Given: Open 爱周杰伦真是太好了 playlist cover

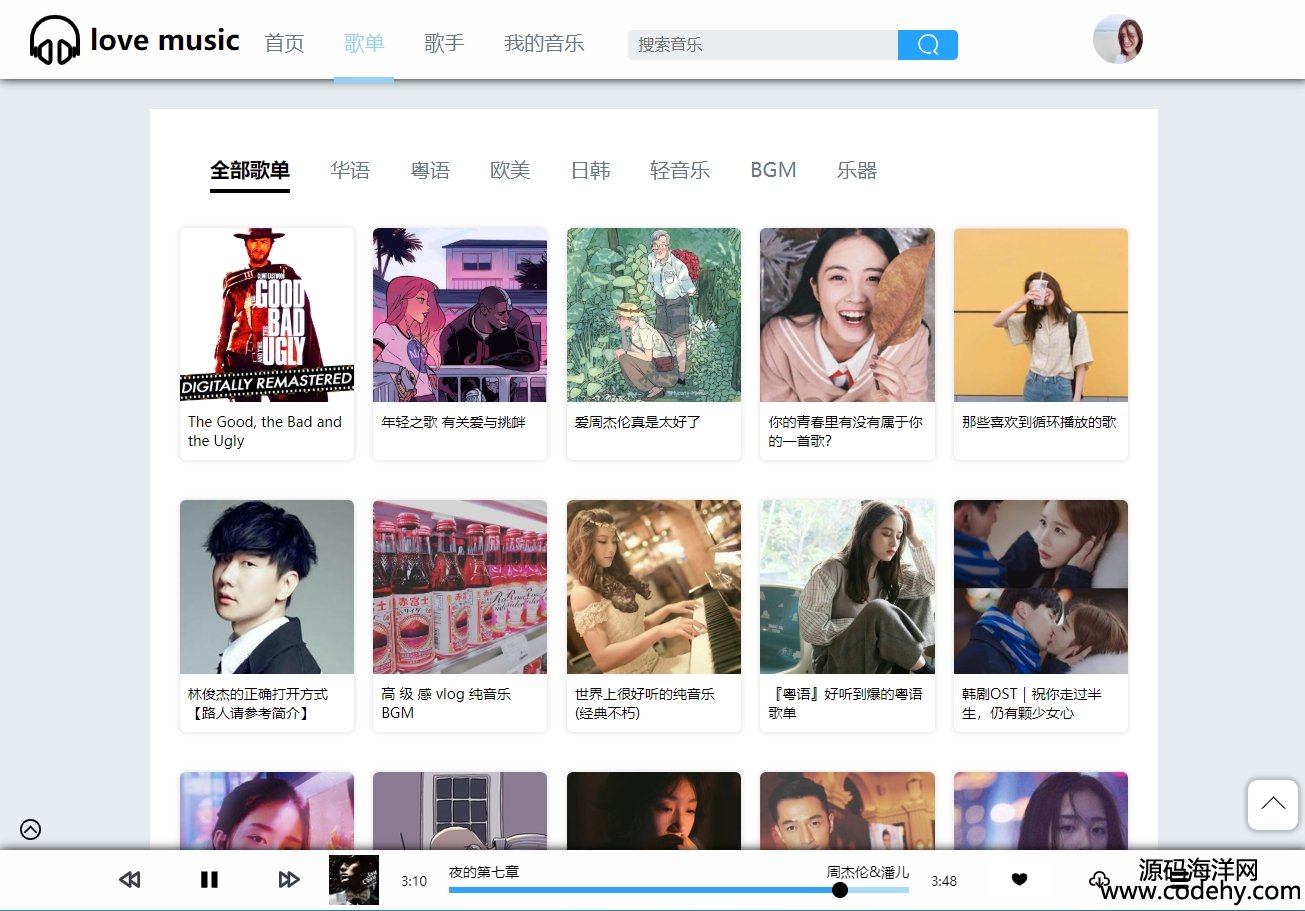Looking at the screenshot, I should tap(654, 315).
